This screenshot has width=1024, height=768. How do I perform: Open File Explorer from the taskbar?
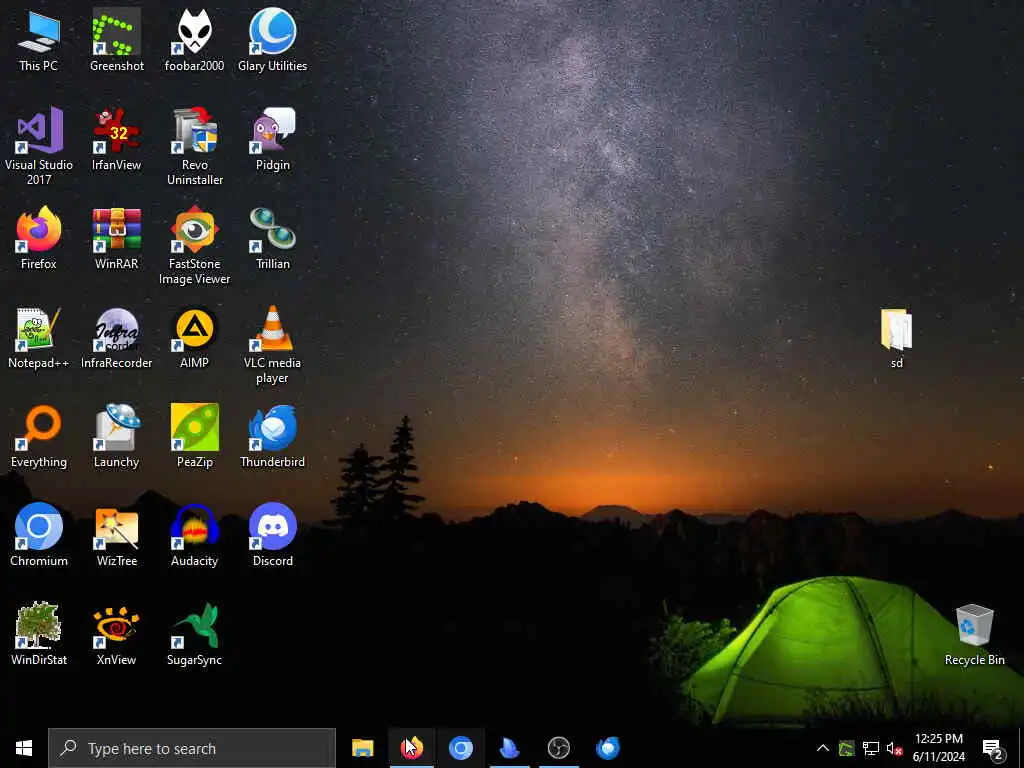point(362,748)
